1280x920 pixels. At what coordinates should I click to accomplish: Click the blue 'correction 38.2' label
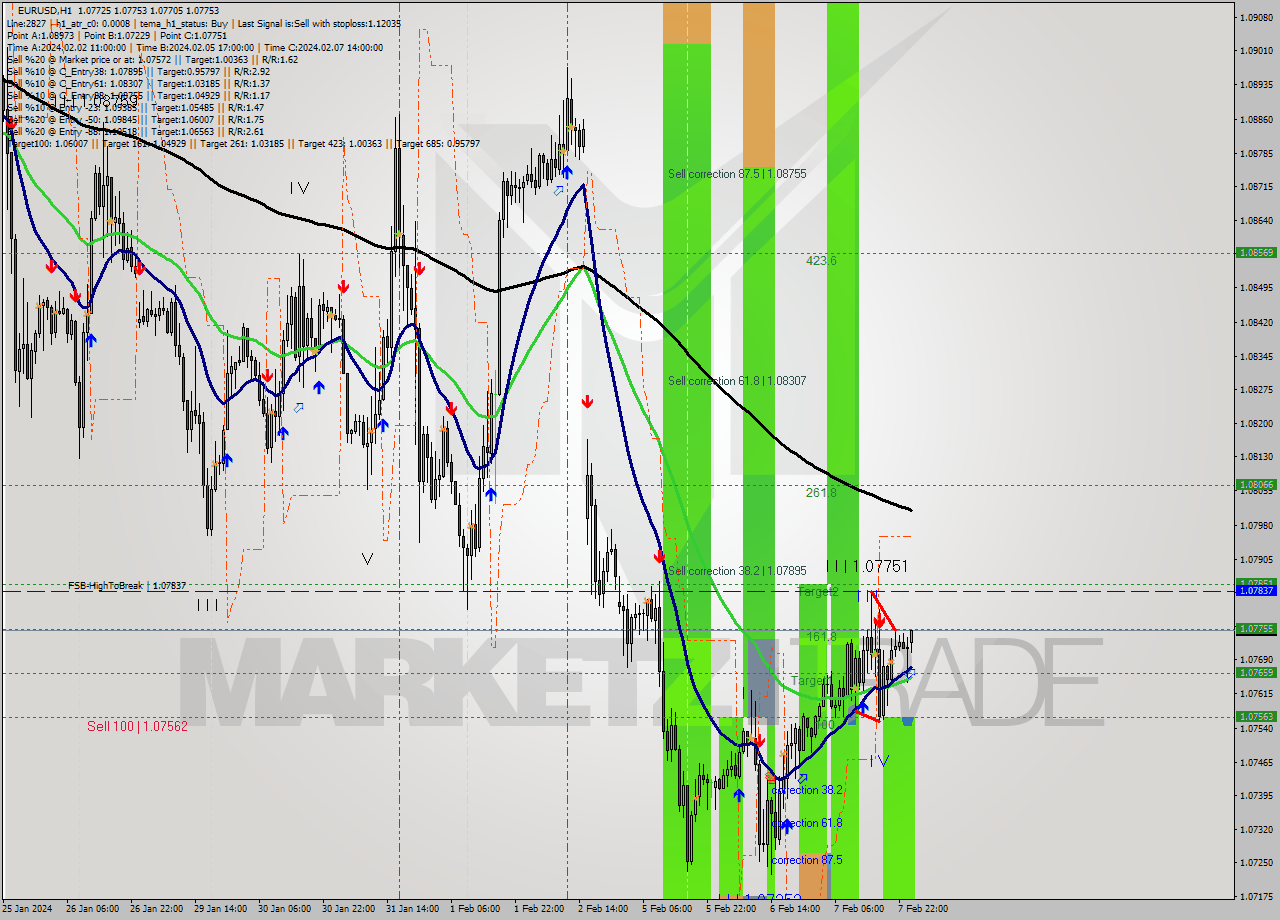point(807,790)
